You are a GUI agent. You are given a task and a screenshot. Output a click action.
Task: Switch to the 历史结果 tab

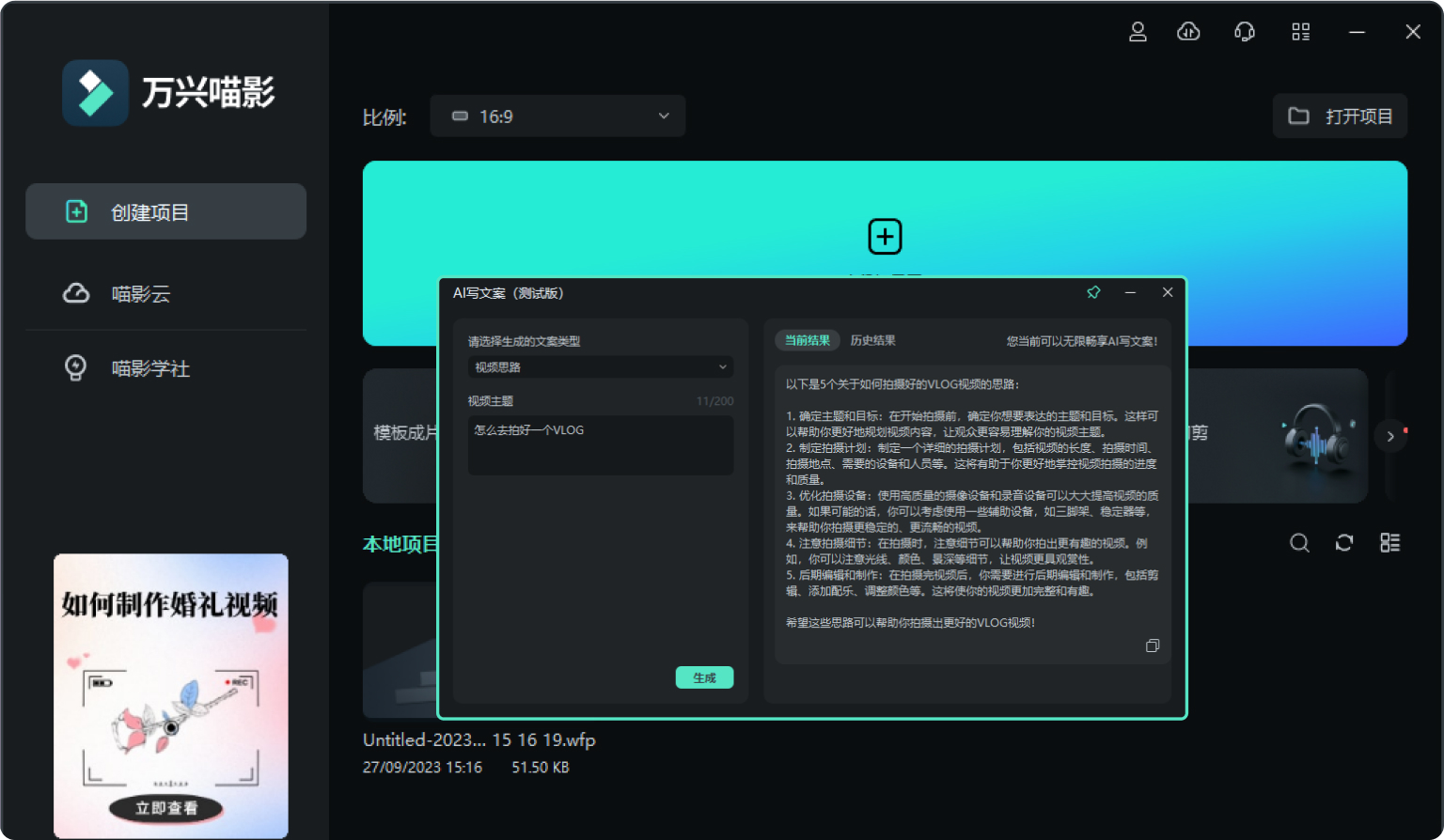click(872, 340)
